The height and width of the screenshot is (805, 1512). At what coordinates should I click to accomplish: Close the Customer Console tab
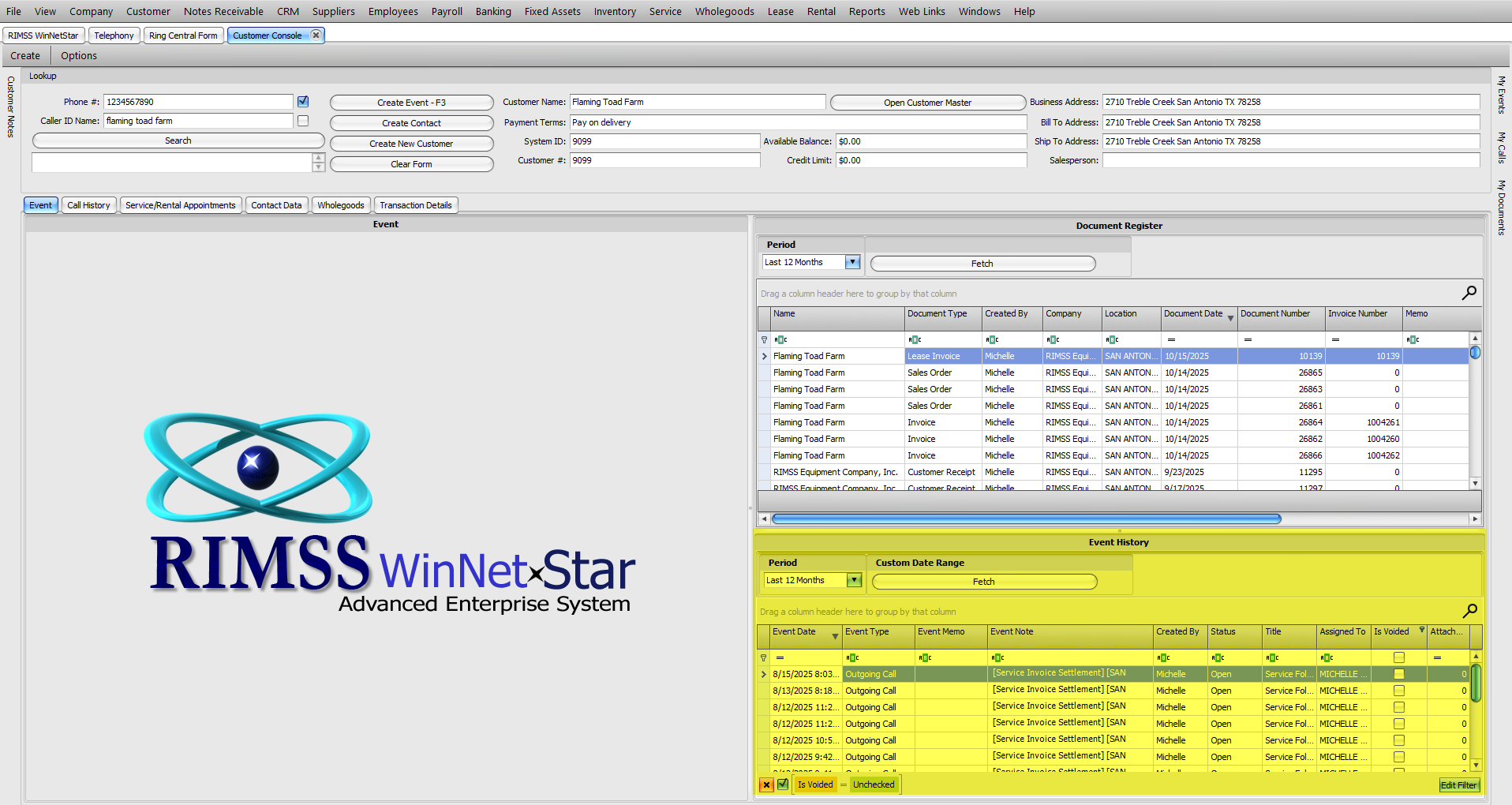316,35
